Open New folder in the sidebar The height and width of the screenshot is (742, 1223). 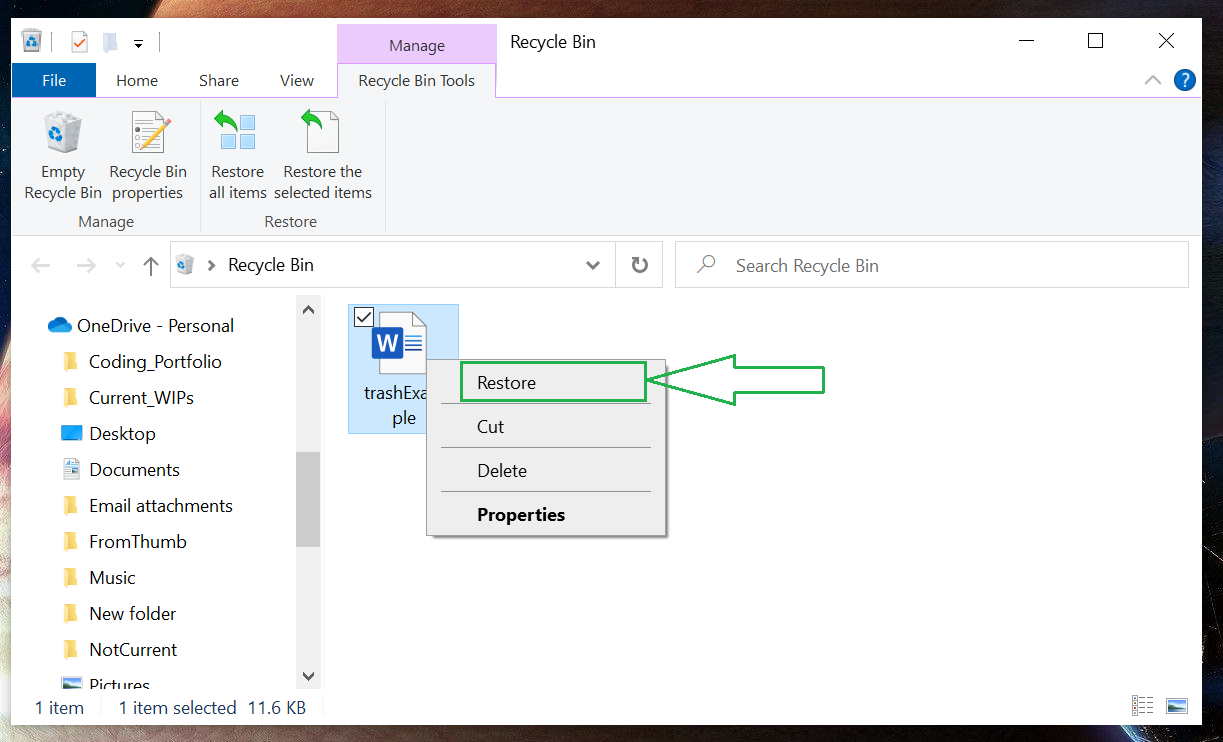pos(132,613)
